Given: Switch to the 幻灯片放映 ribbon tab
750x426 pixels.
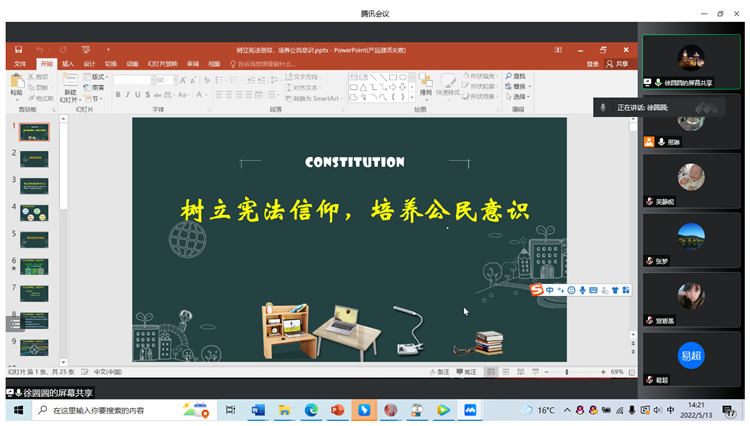Looking at the screenshot, I should coord(163,64).
